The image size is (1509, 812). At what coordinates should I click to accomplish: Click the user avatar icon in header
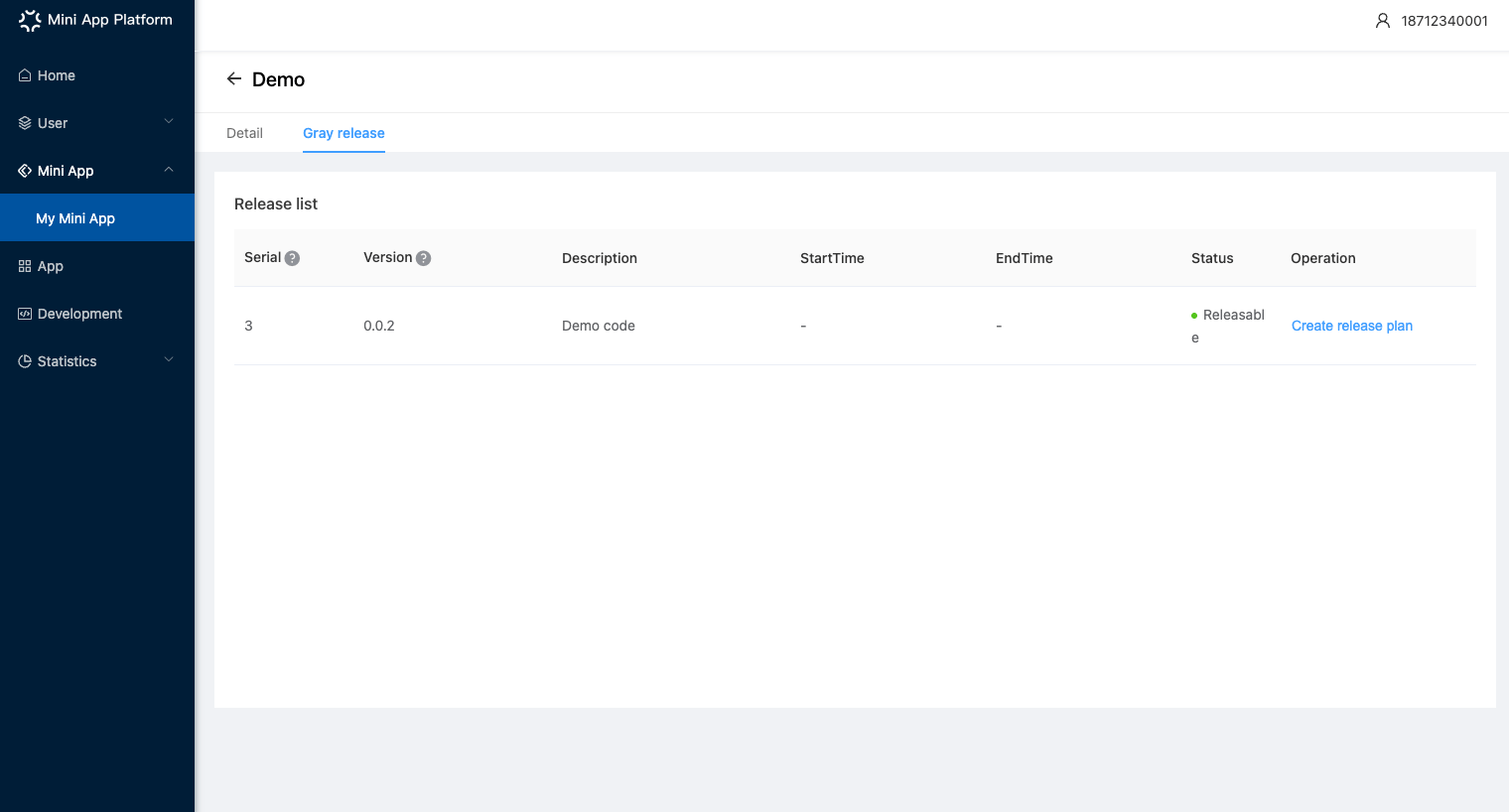(x=1382, y=20)
